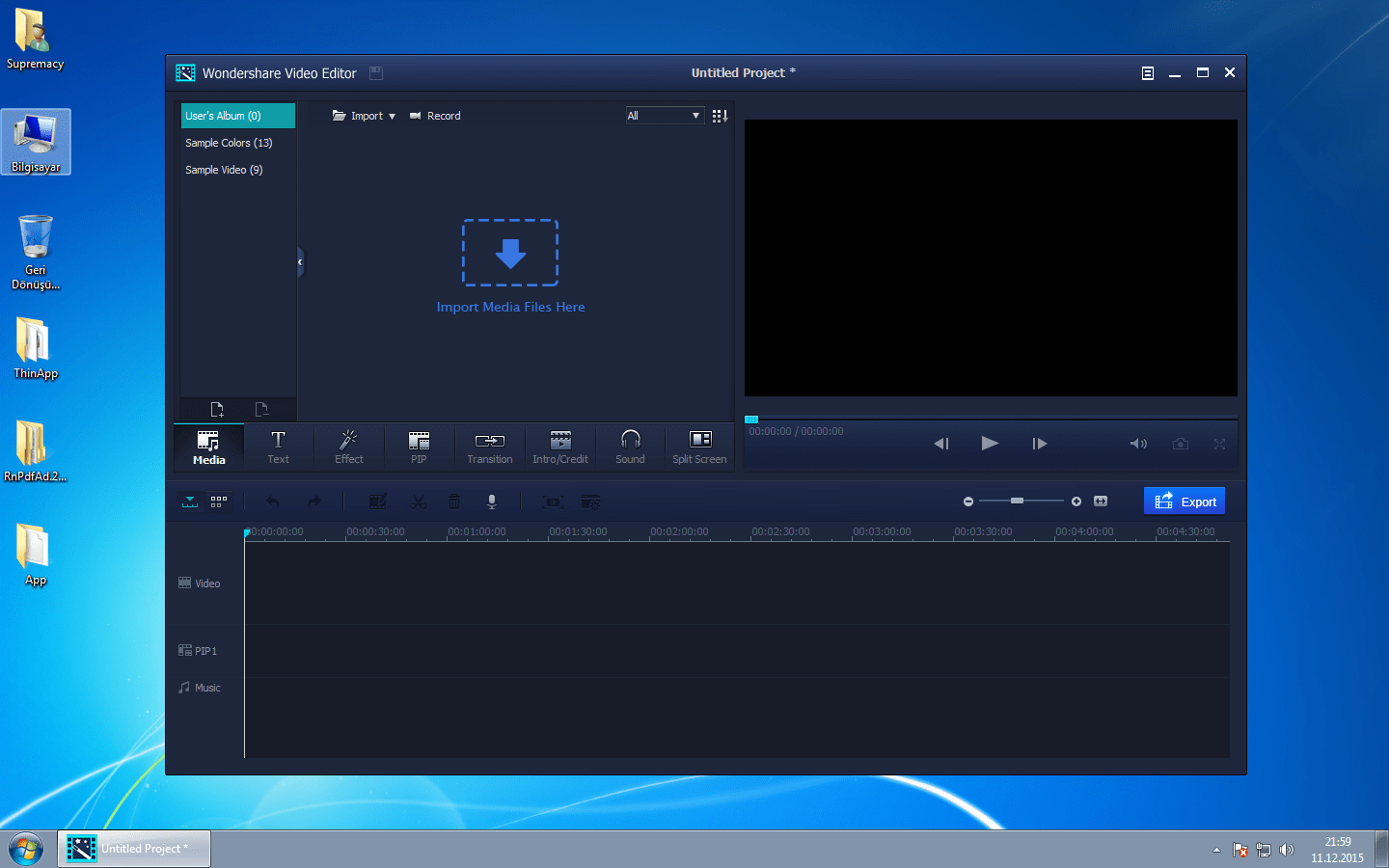Viewport: 1389px width, 868px height.
Task: Take a snapshot with the camera icon
Action: click(x=1180, y=444)
